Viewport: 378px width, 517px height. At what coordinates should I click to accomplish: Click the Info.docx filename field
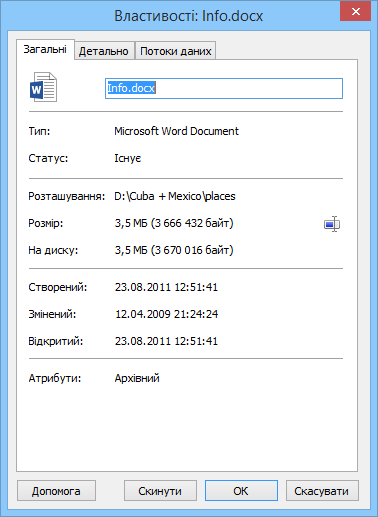[224, 88]
